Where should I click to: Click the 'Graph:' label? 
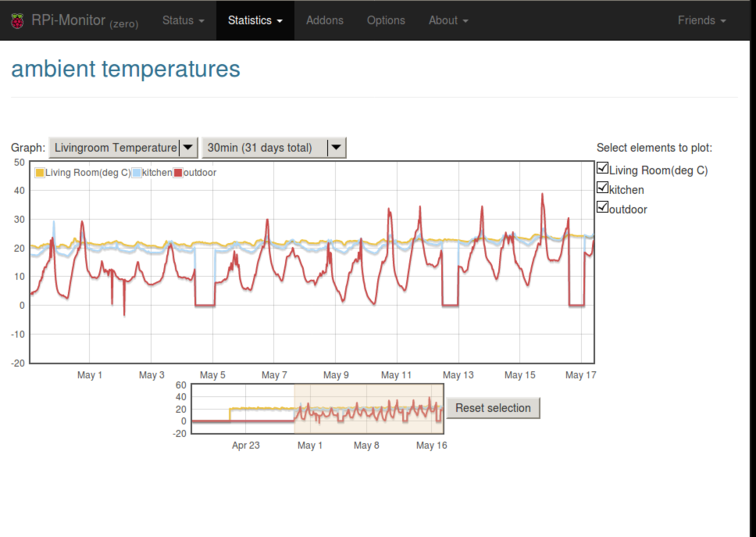[28, 148]
